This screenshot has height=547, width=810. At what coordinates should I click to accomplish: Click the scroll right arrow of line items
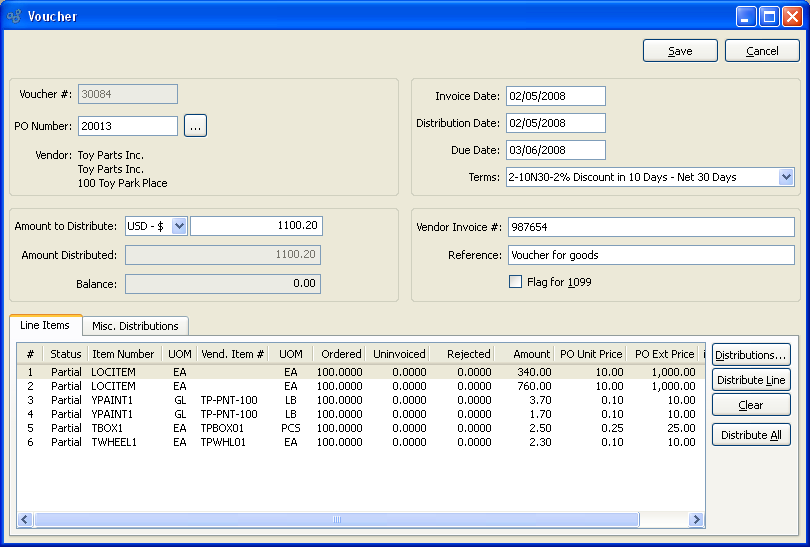(696, 520)
